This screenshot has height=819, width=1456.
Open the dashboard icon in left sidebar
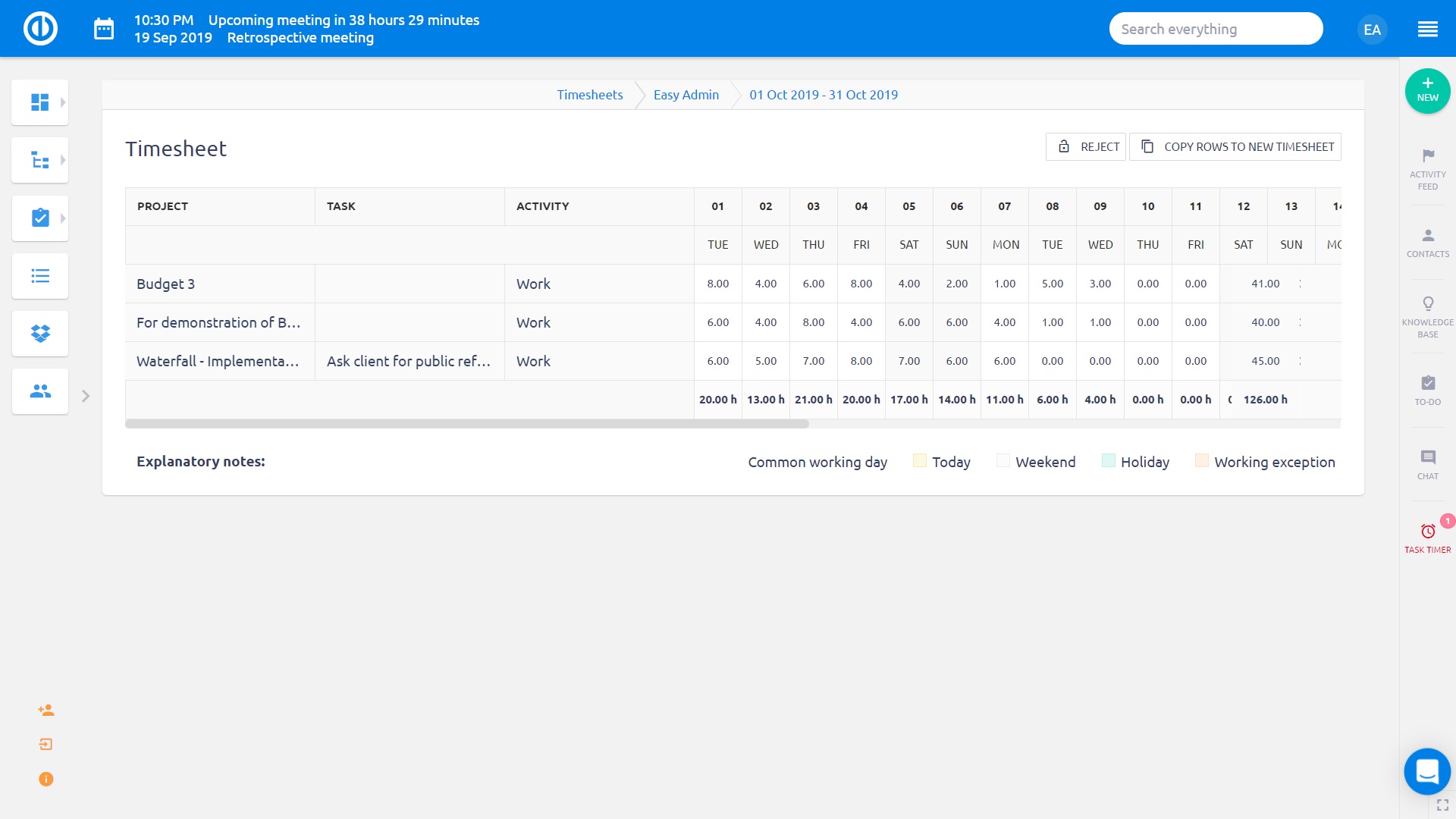[39, 102]
